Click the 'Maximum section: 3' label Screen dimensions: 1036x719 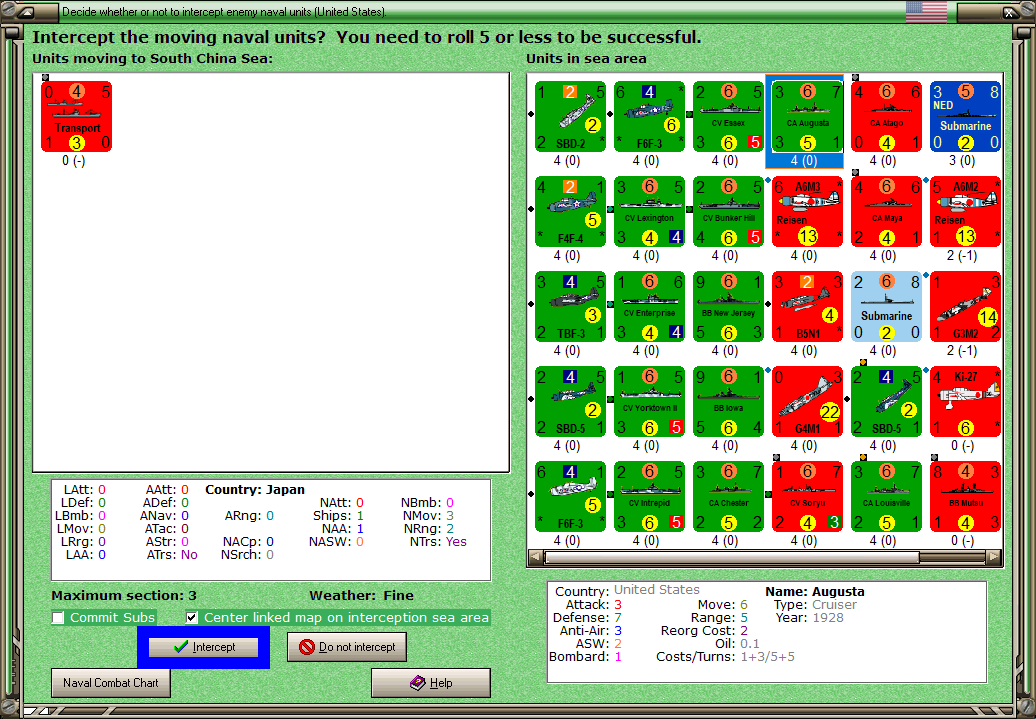(124, 595)
